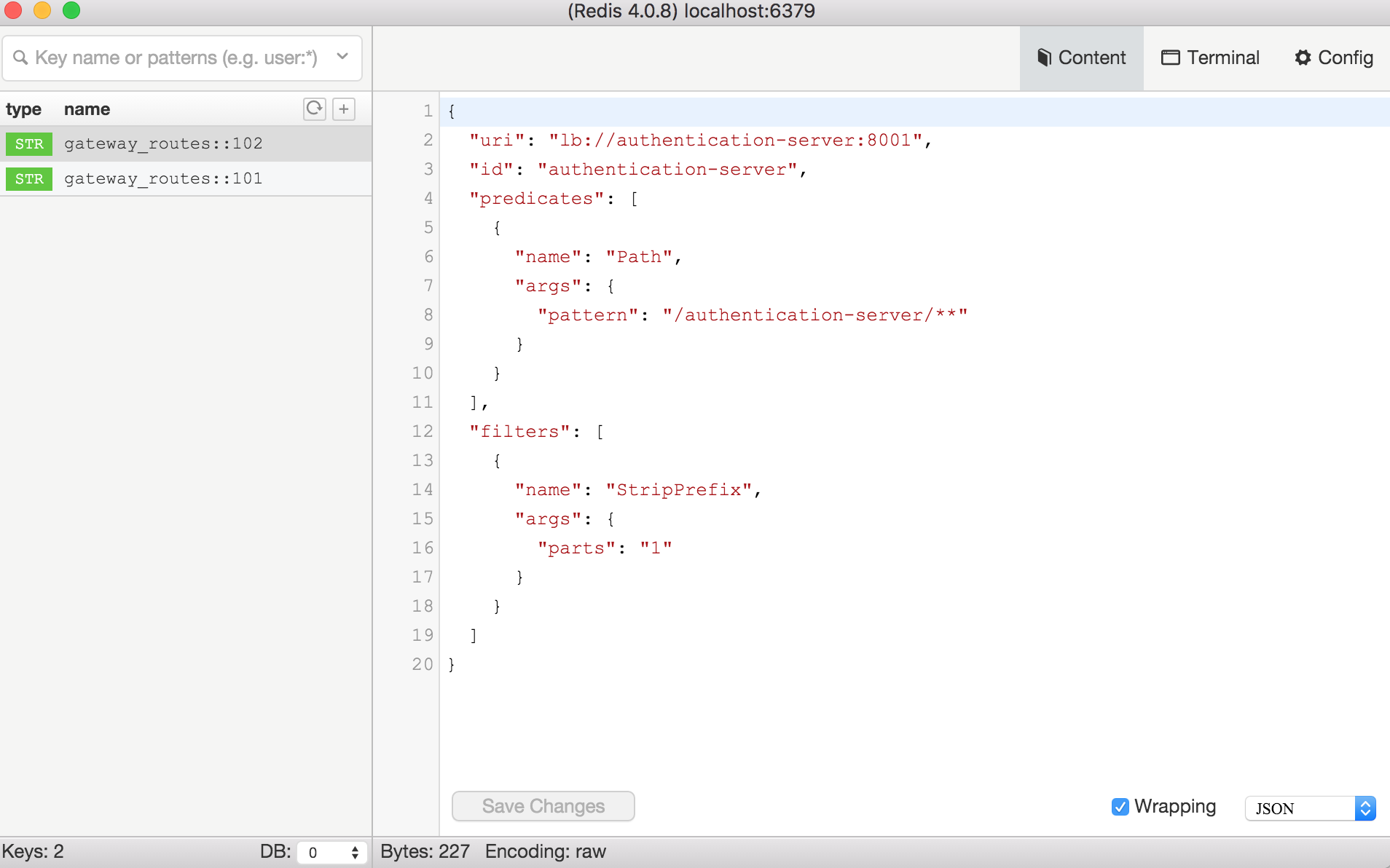Focus the key name search field

pos(176,58)
